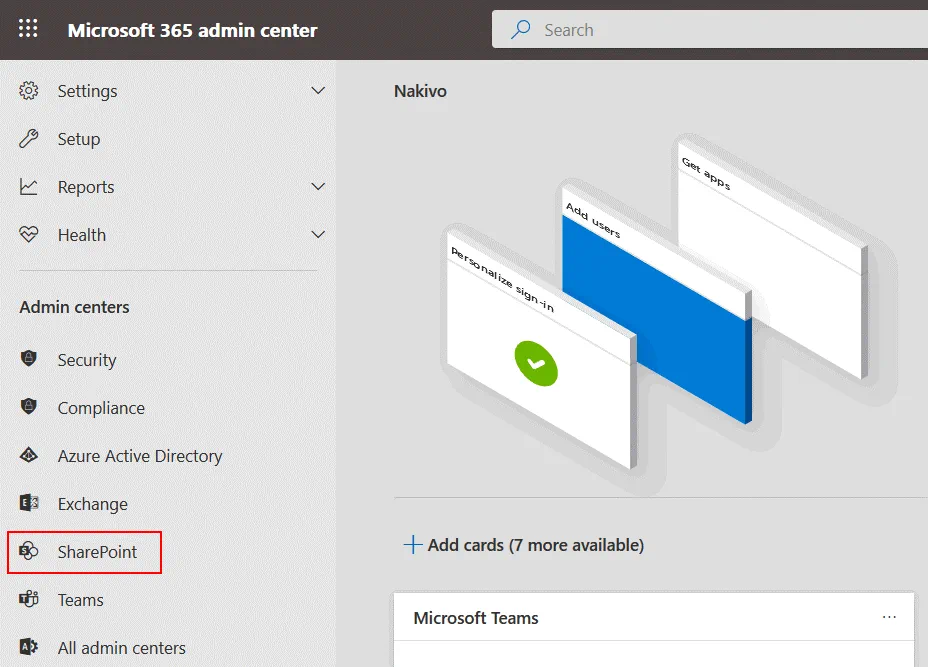Click the Azure Active Directory icon

click(x=29, y=456)
